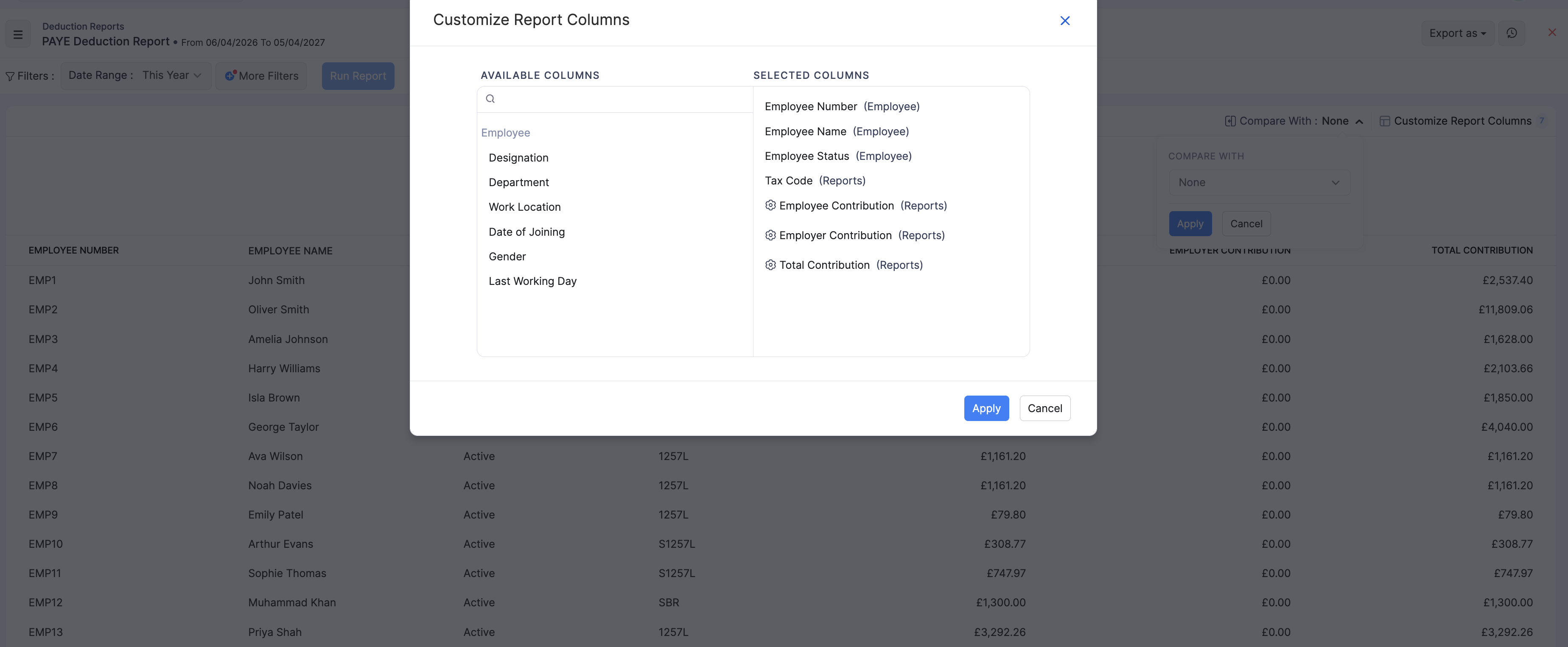1568x647 pixels.
Task: Open Customize Report Columns link
Action: pos(1462,121)
